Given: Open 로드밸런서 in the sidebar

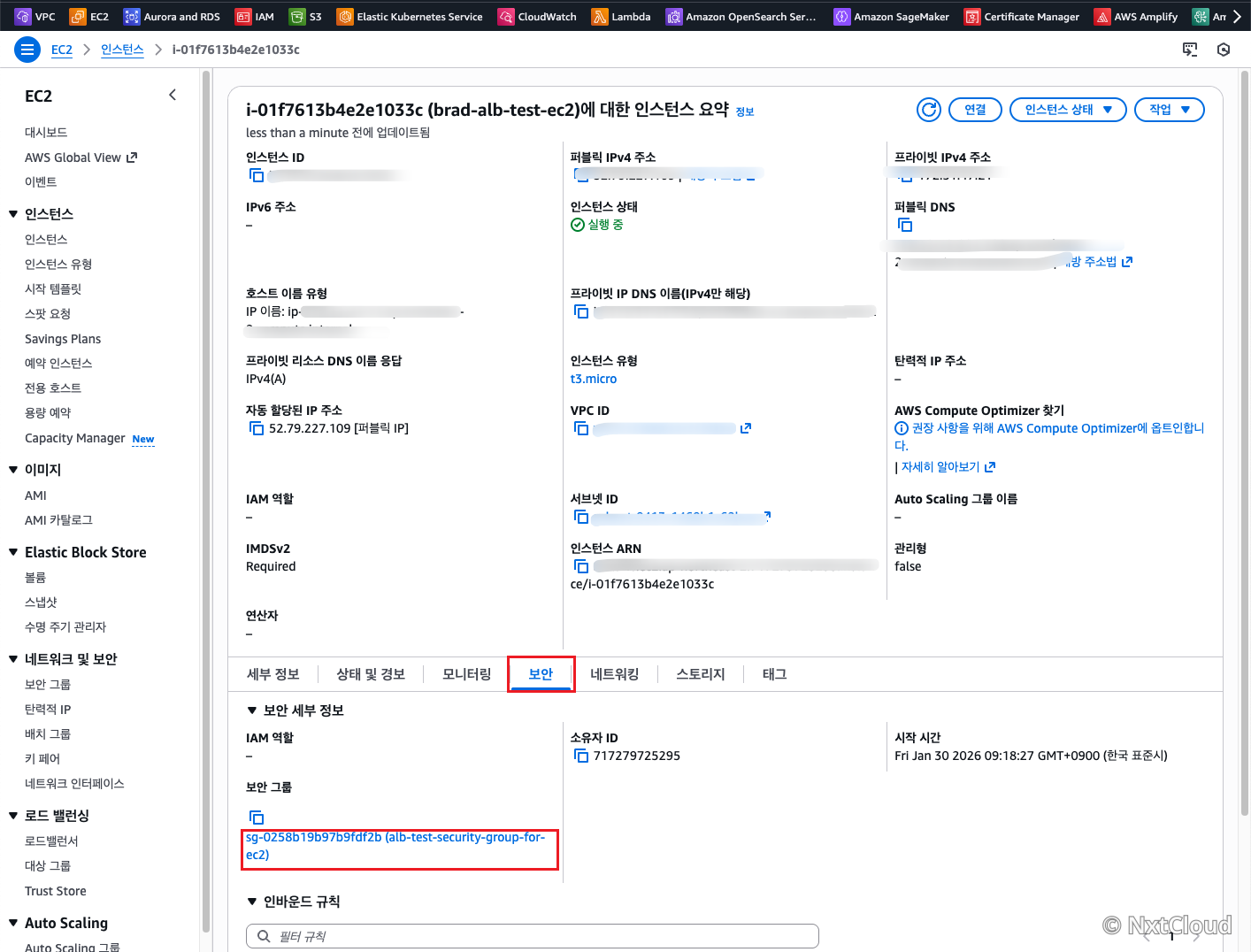Looking at the screenshot, I should click(51, 841).
